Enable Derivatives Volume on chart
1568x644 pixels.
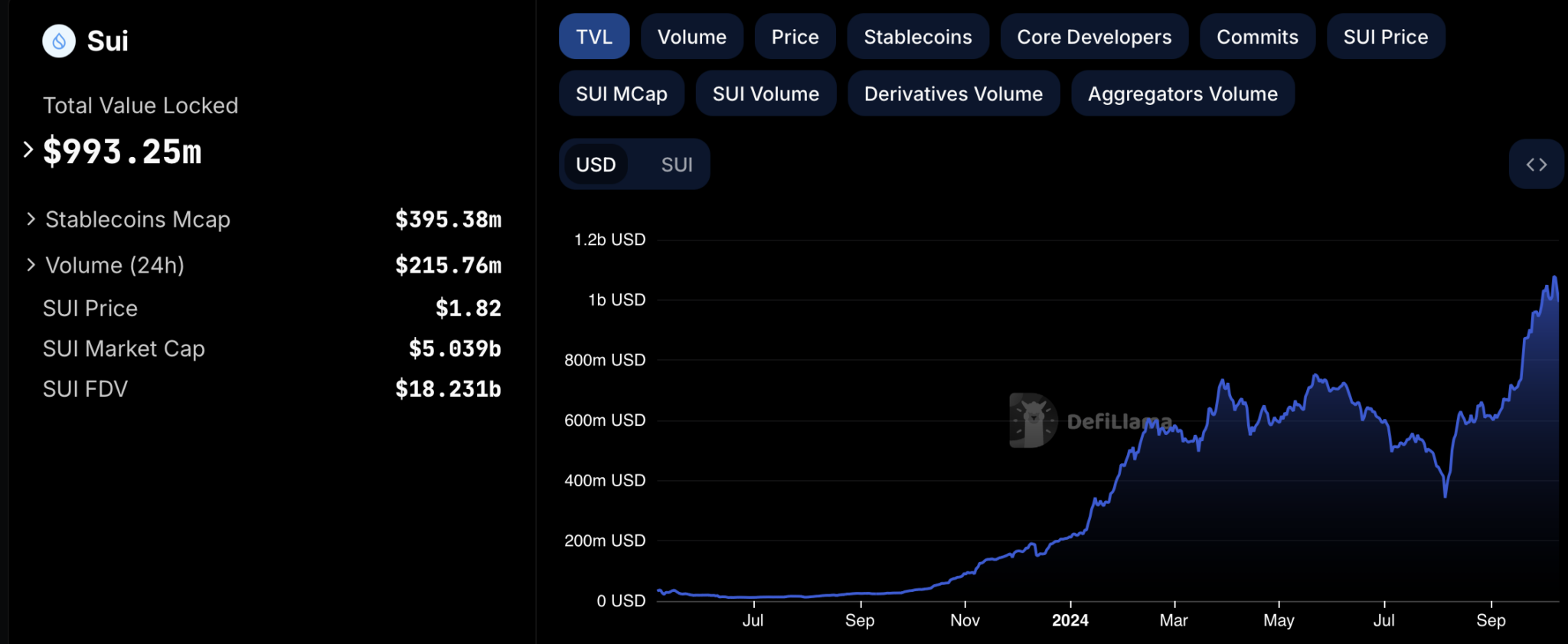[953, 93]
